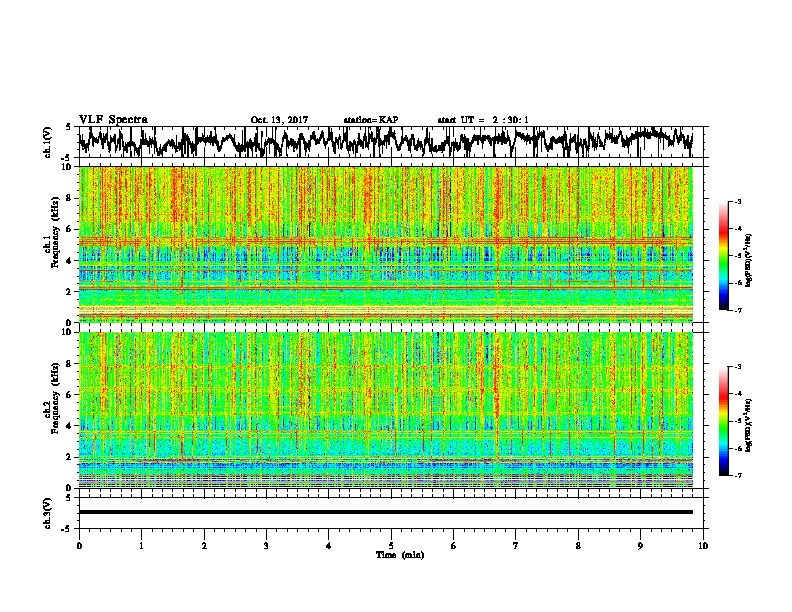Viewport: 792px width, 612px height.
Task: Click the "5" tick on the ch.3(V) axis
Action: 69,497
